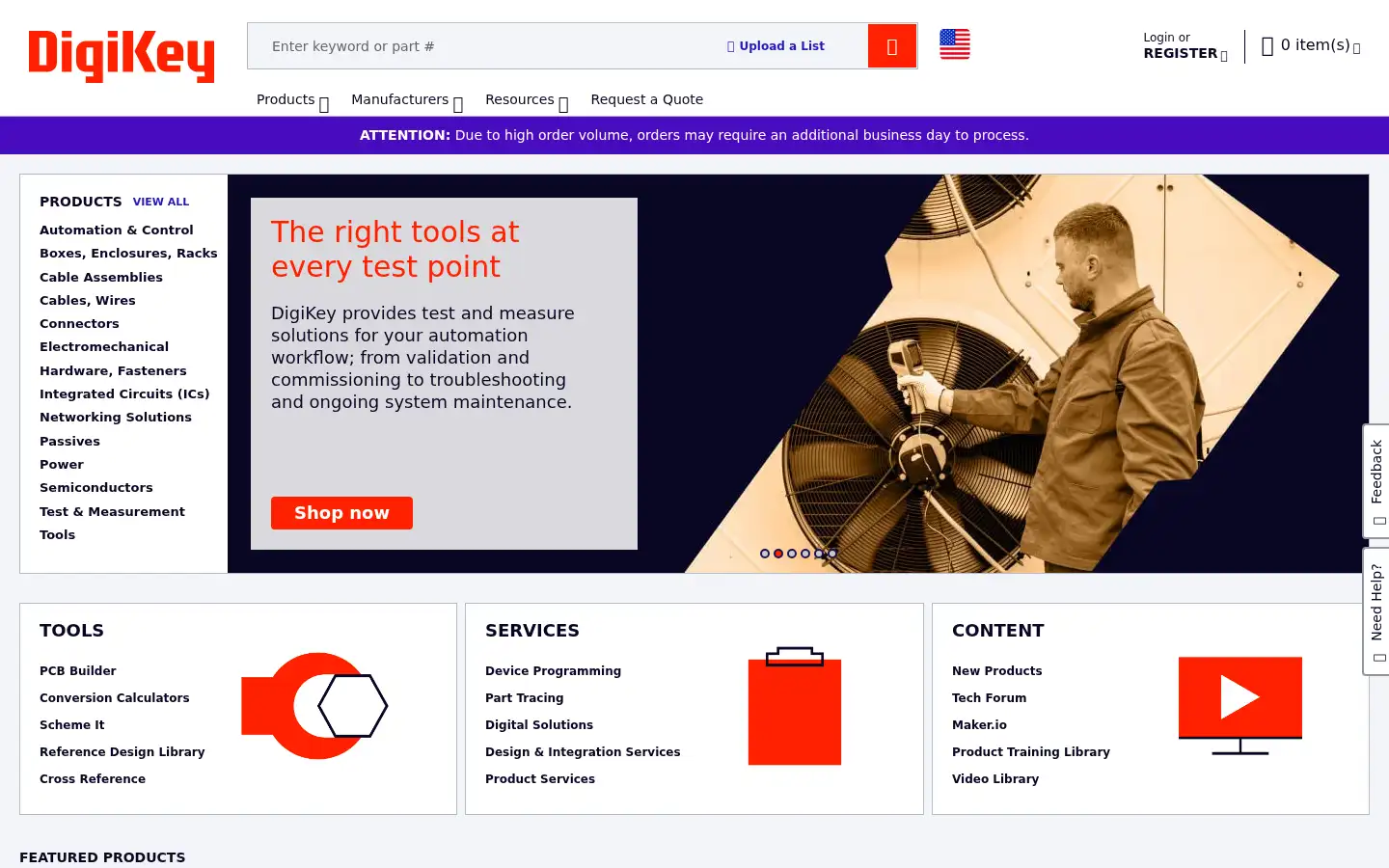The width and height of the screenshot is (1389, 868).
Task: Open Automation & Control category
Action: [x=117, y=231]
